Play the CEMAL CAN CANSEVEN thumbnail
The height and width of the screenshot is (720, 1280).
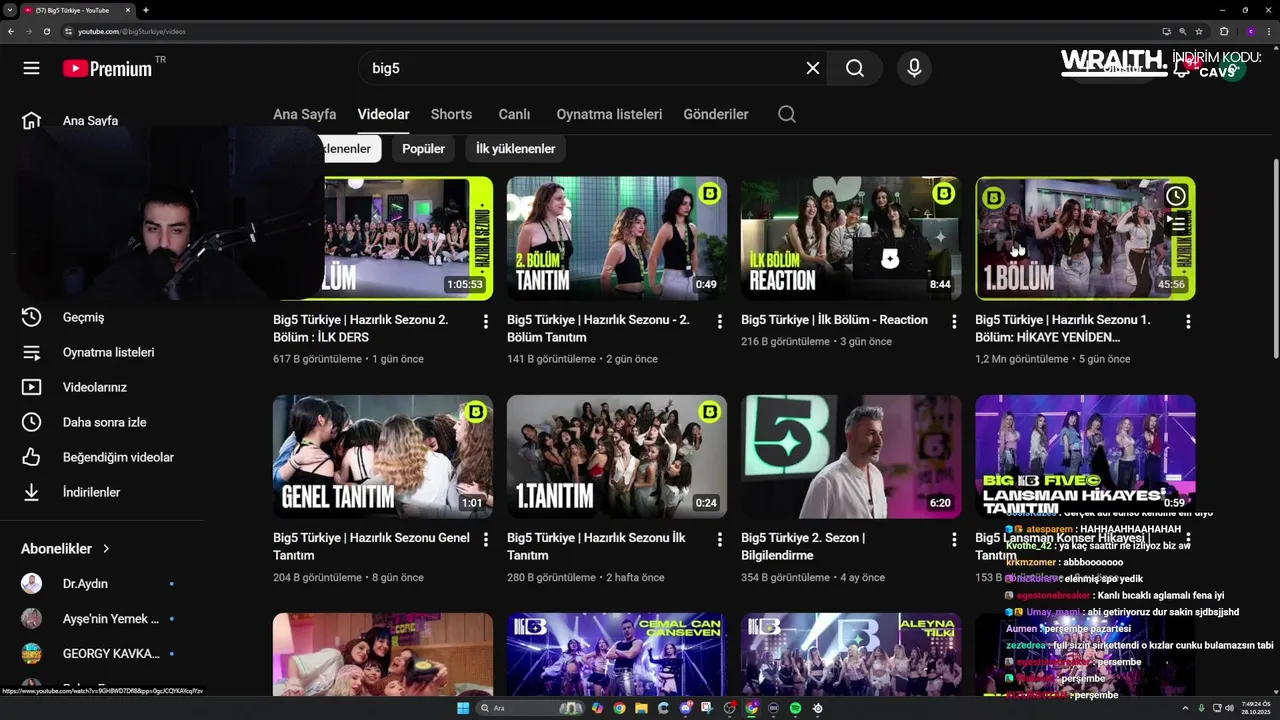(617, 654)
